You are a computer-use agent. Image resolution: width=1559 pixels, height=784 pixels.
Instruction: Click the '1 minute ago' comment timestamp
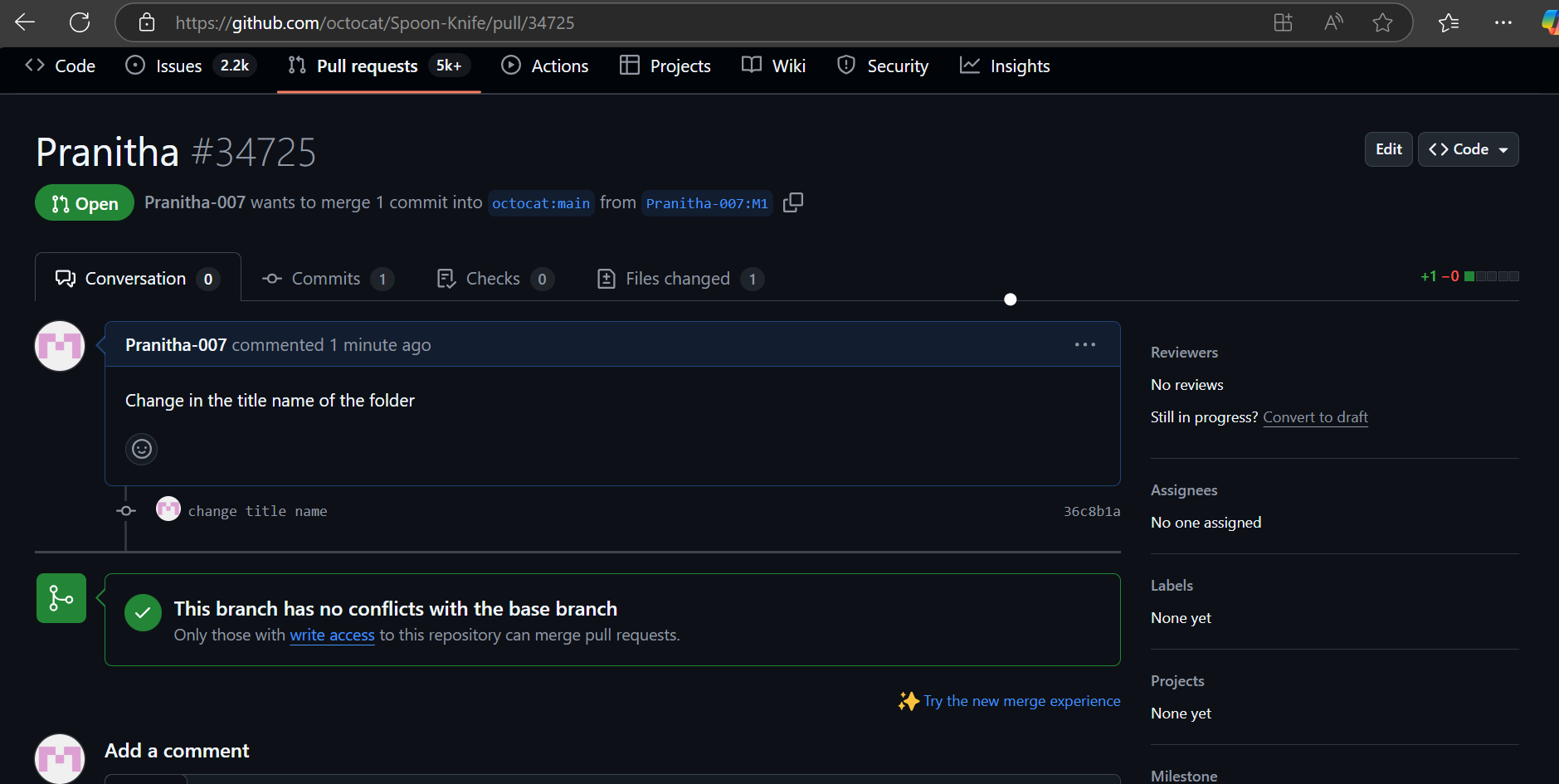click(380, 345)
